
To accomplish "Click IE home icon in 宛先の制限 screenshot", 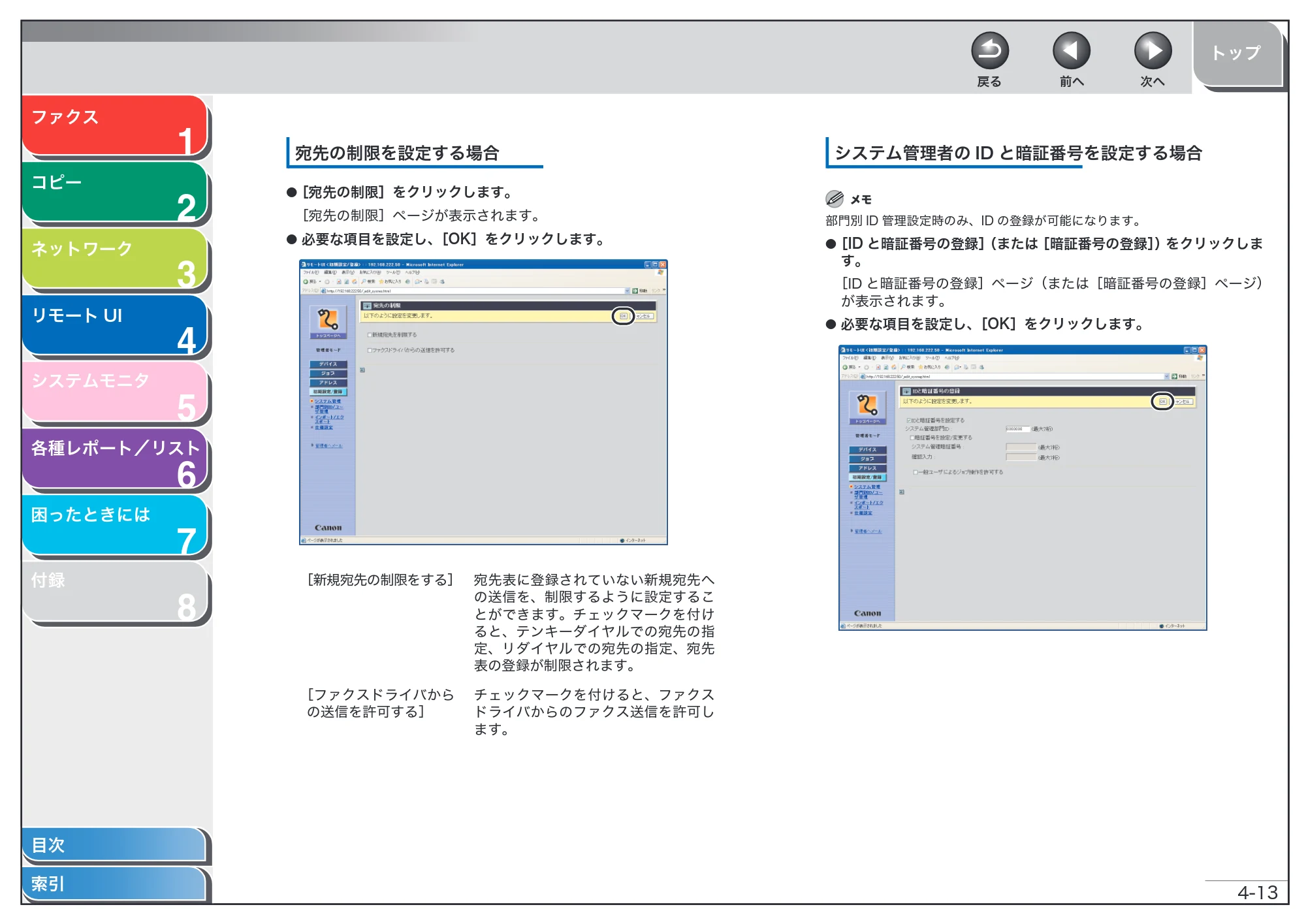I will point(355,281).
